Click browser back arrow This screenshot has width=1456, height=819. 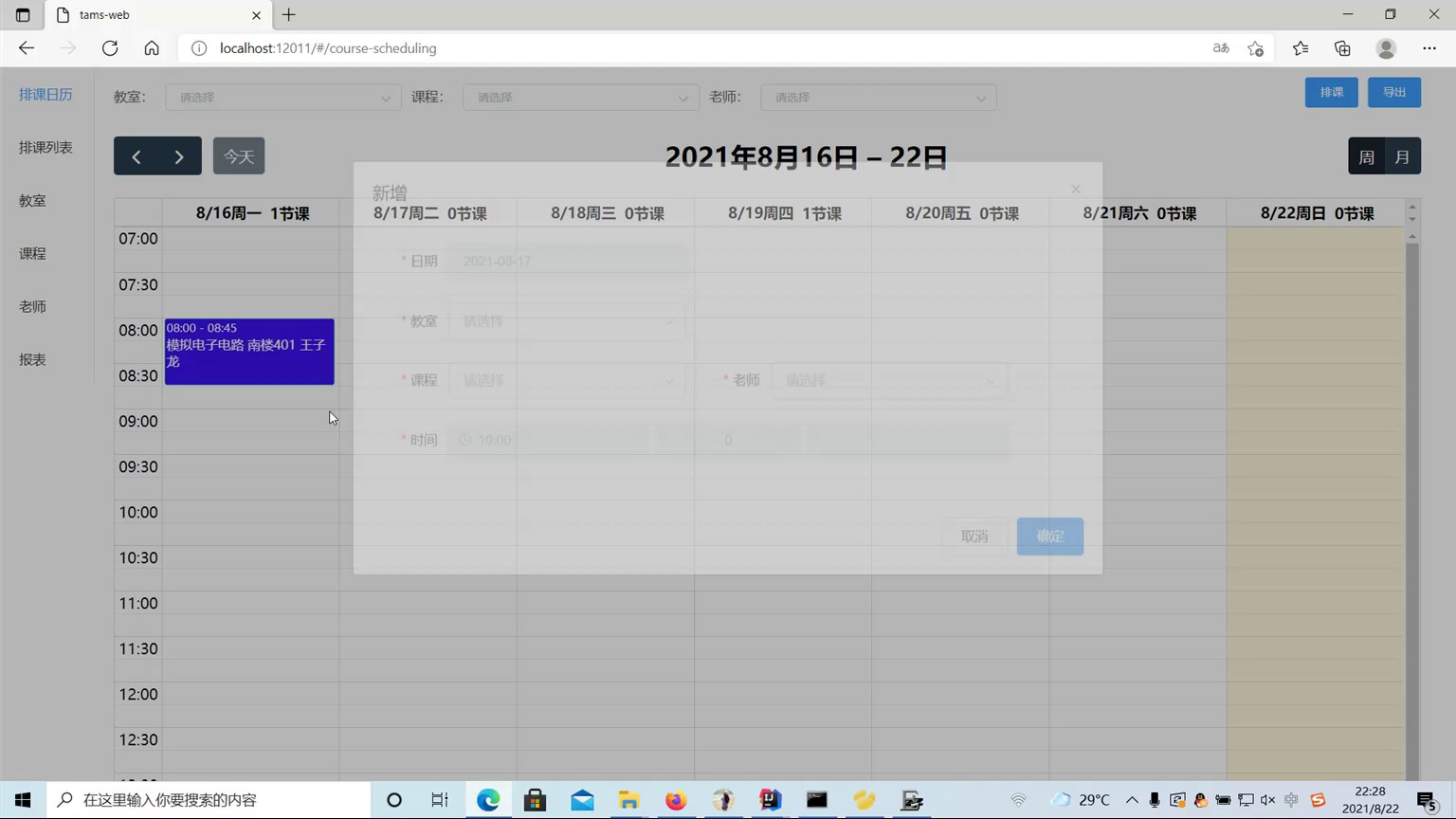[x=27, y=48]
